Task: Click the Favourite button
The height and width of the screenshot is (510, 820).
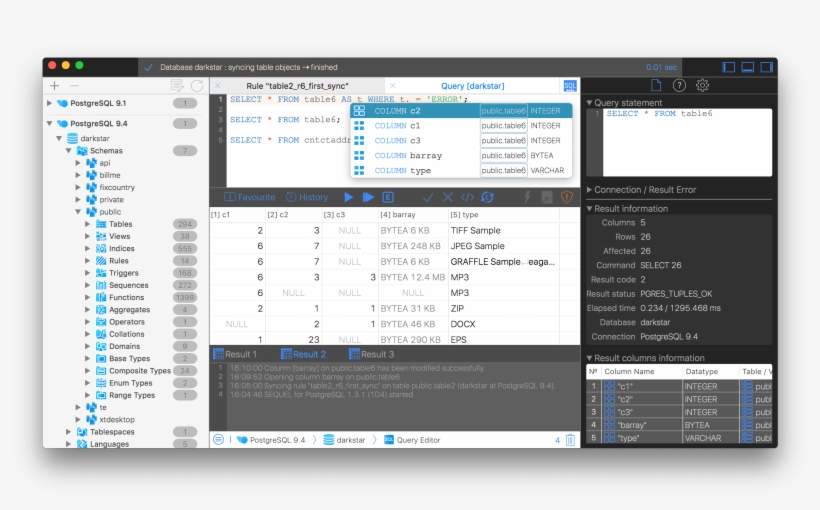Action: click(x=250, y=198)
